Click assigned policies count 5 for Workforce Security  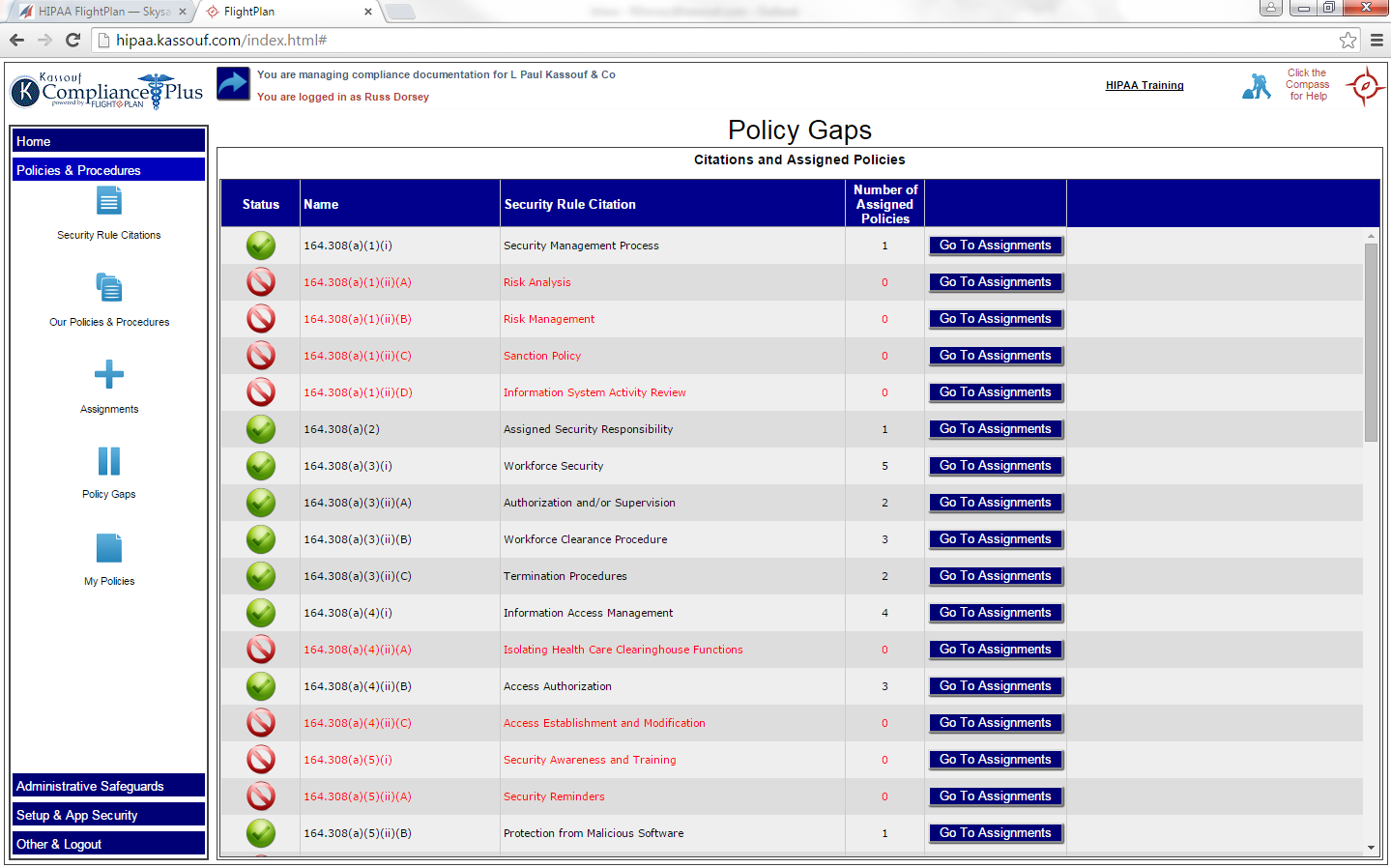(x=884, y=466)
